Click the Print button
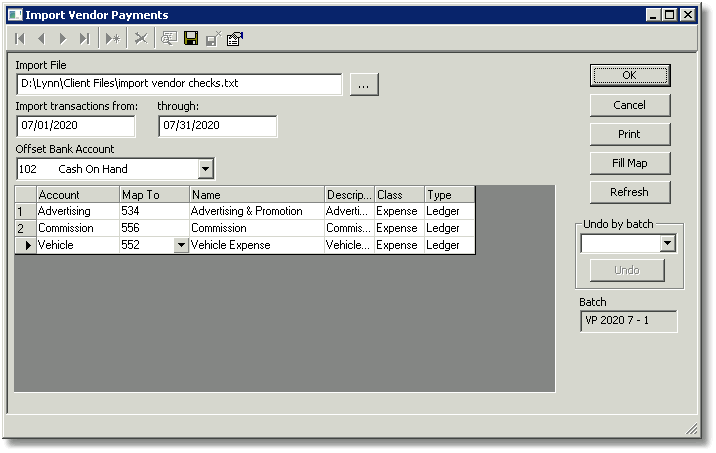This screenshot has width=716, height=453. [x=630, y=134]
